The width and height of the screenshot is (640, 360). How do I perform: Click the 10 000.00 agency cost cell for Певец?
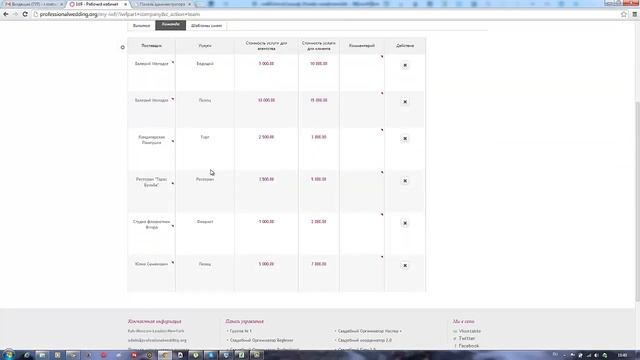266,100
